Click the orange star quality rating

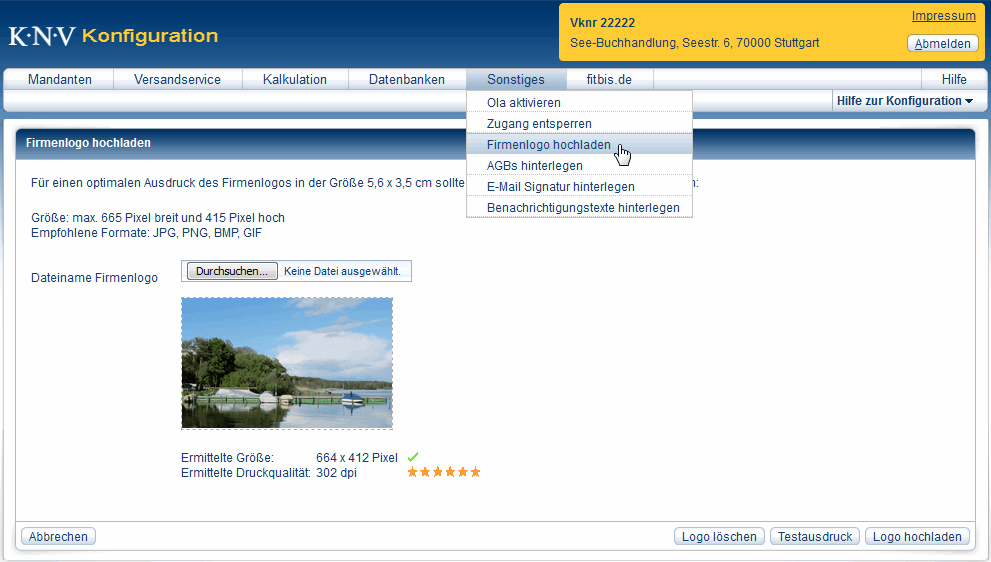tap(444, 472)
